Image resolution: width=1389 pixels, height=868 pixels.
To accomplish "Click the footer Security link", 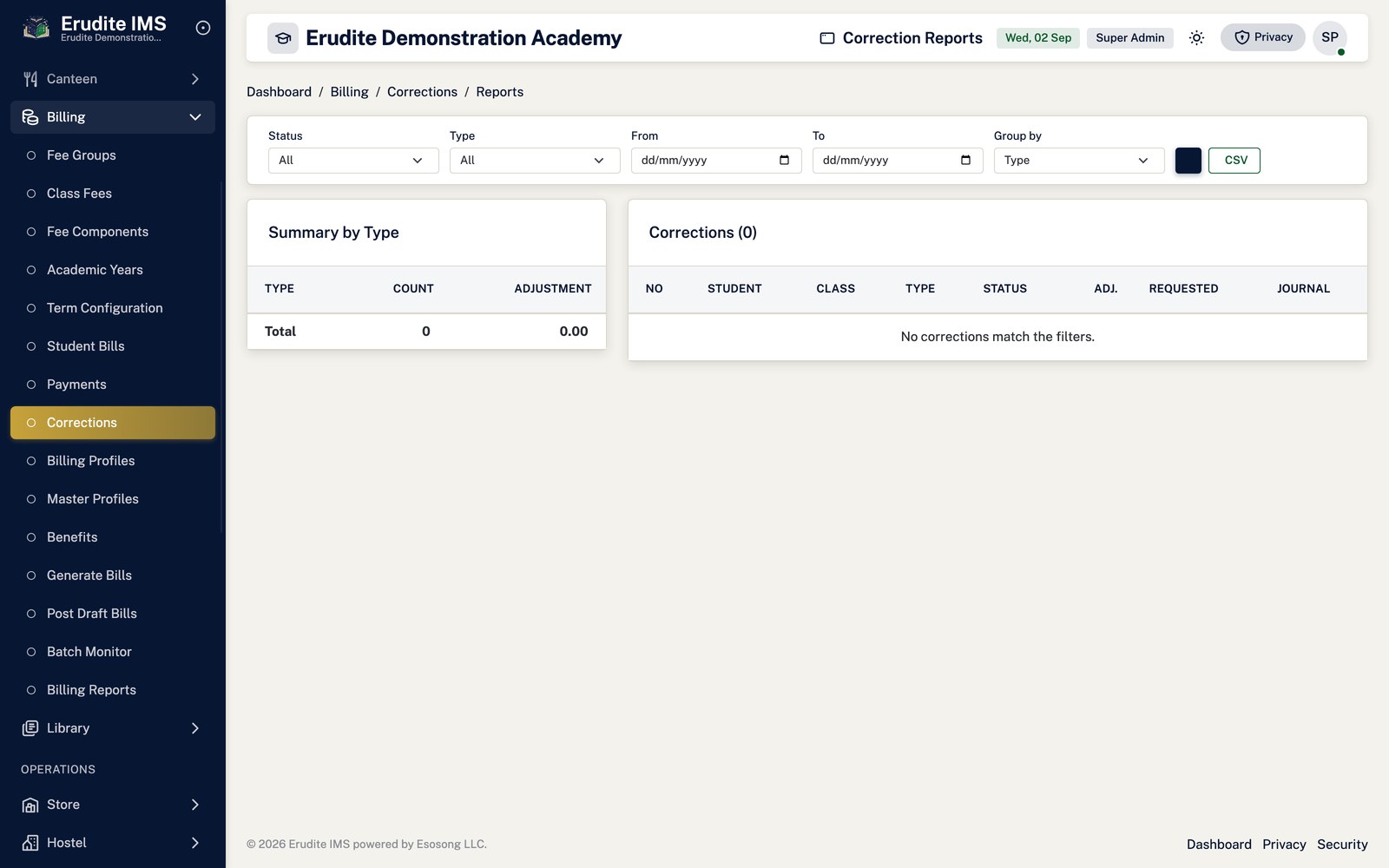I will pos(1342,845).
